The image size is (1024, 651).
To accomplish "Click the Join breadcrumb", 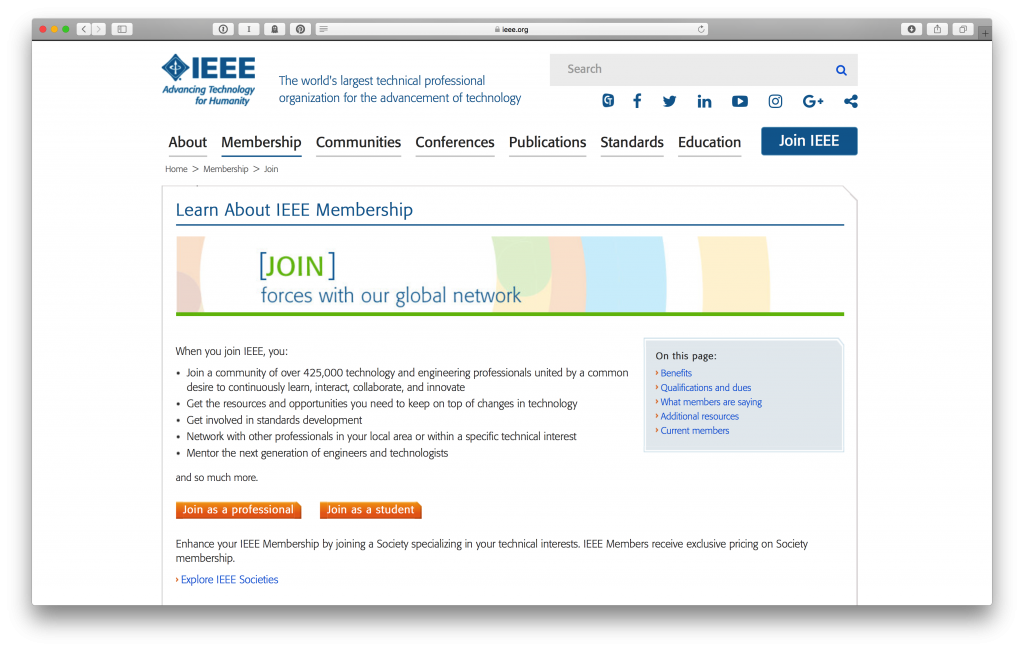I will coord(271,168).
